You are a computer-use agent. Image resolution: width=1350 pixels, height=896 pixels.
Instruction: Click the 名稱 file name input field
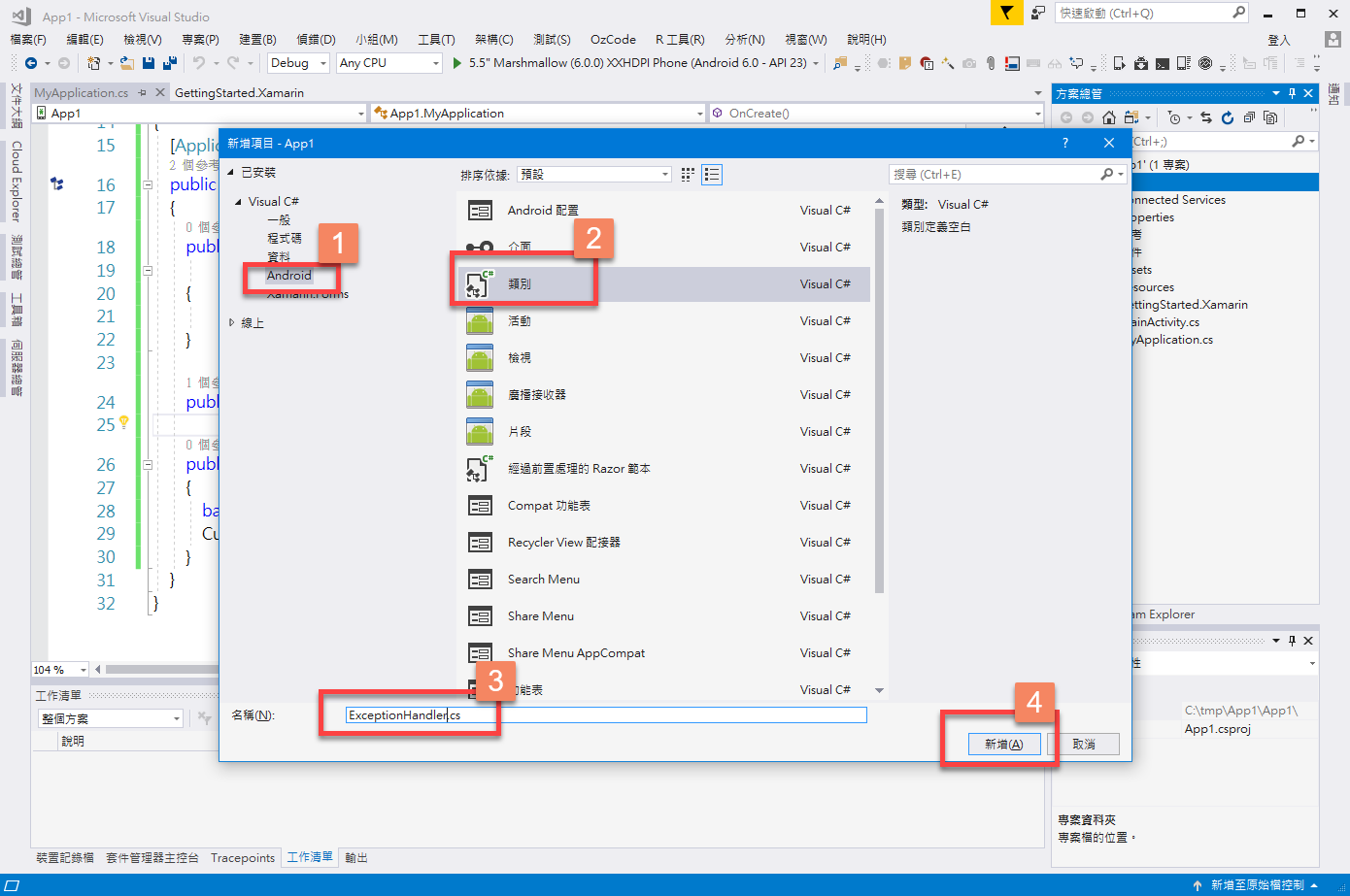[x=606, y=715]
